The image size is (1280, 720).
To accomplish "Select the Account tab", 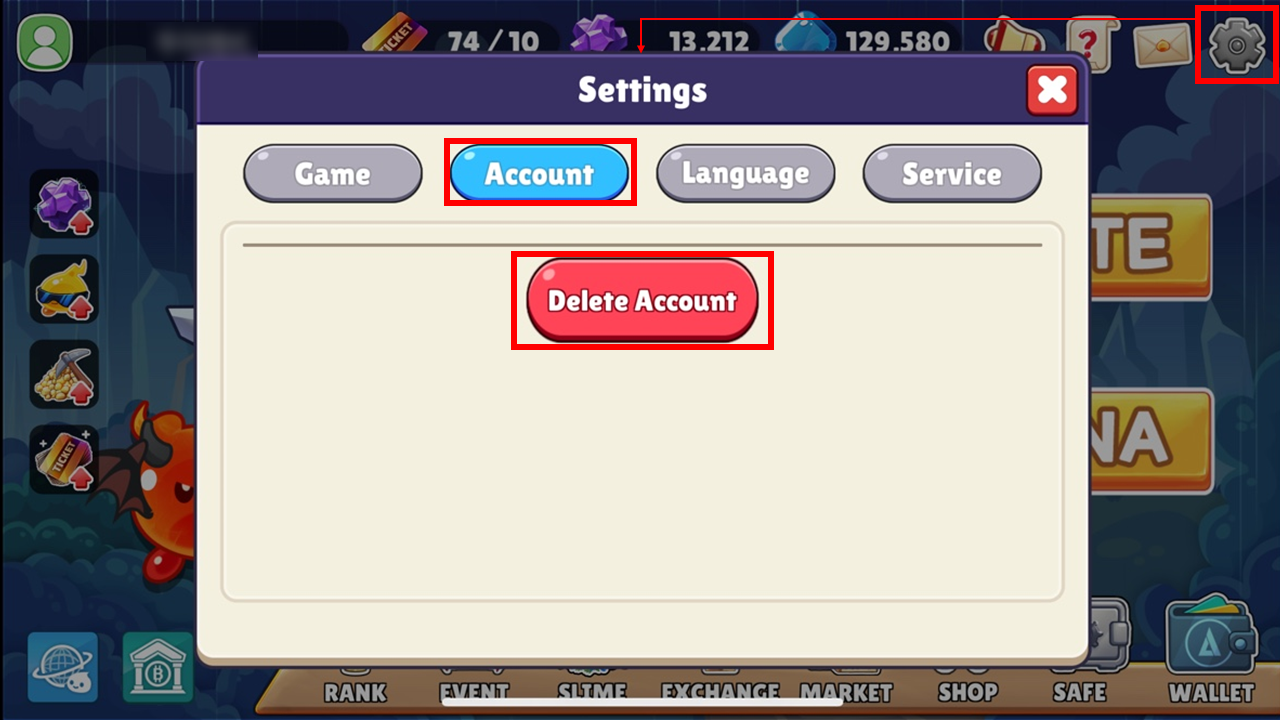I will [x=539, y=173].
